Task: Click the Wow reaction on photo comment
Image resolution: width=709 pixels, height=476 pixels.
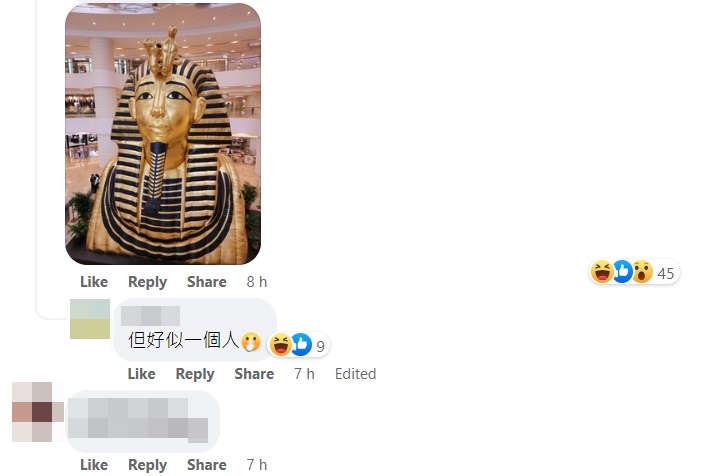Action: pos(643,272)
